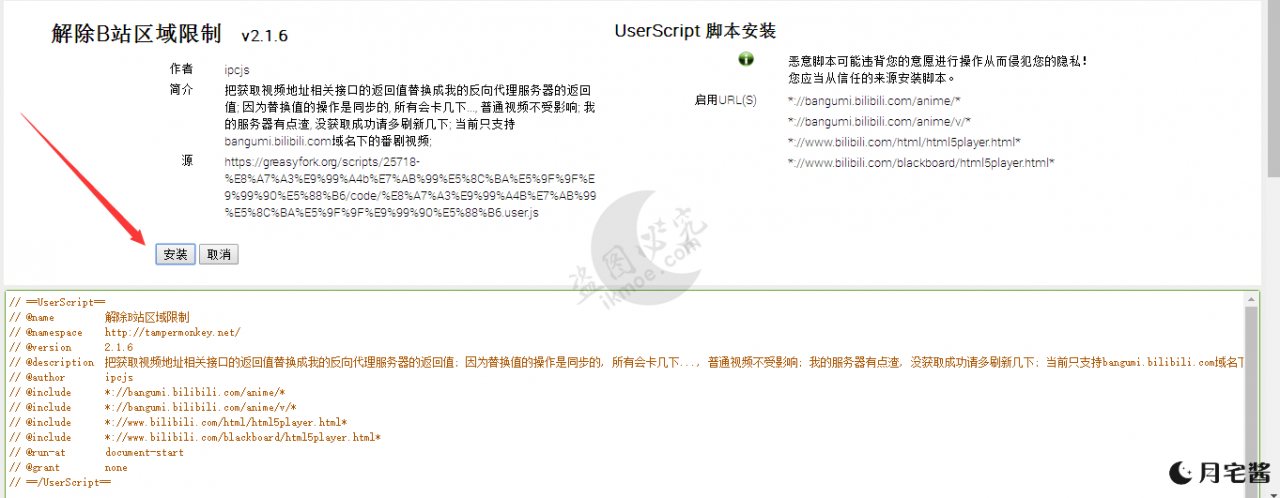Click the @namespace http://tampermonkey.net/ line

coord(125,332)
